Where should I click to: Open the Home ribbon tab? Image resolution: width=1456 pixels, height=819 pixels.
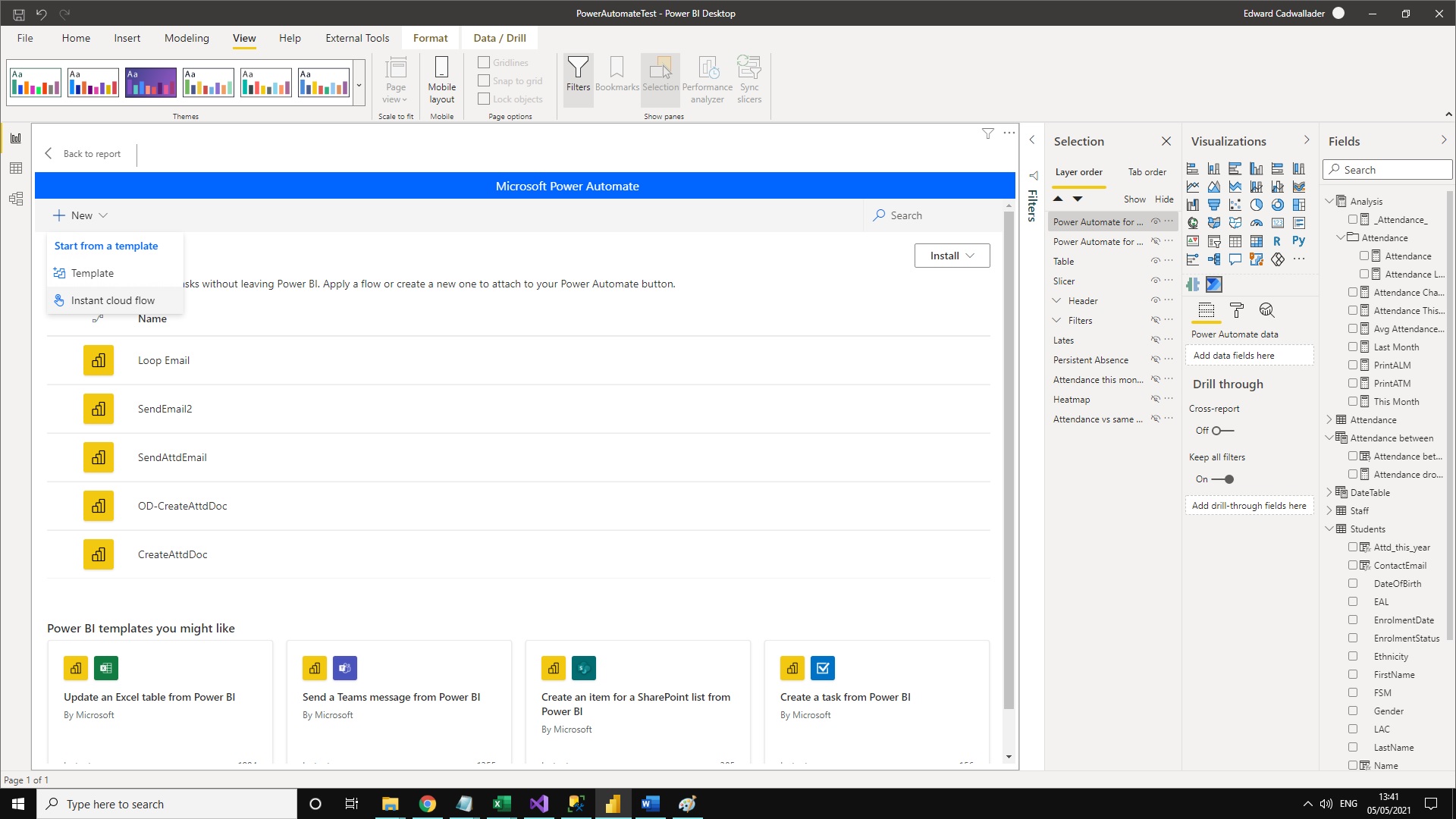pos(76,38)
